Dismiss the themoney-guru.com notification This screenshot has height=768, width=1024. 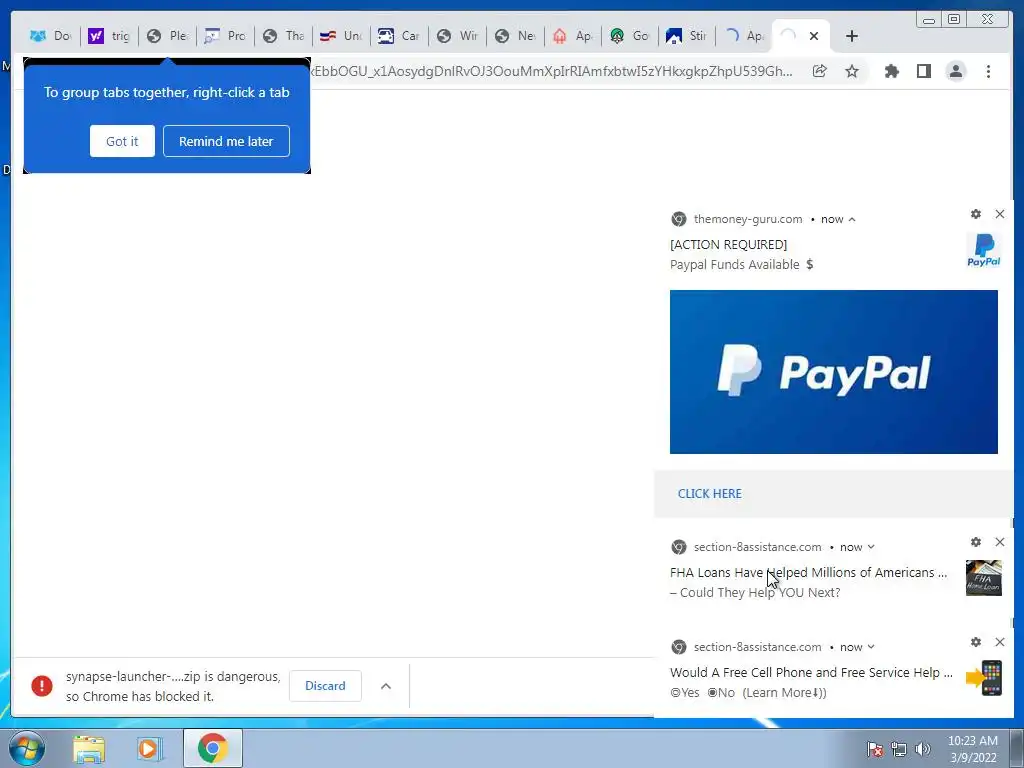(x=1000, y=214)
